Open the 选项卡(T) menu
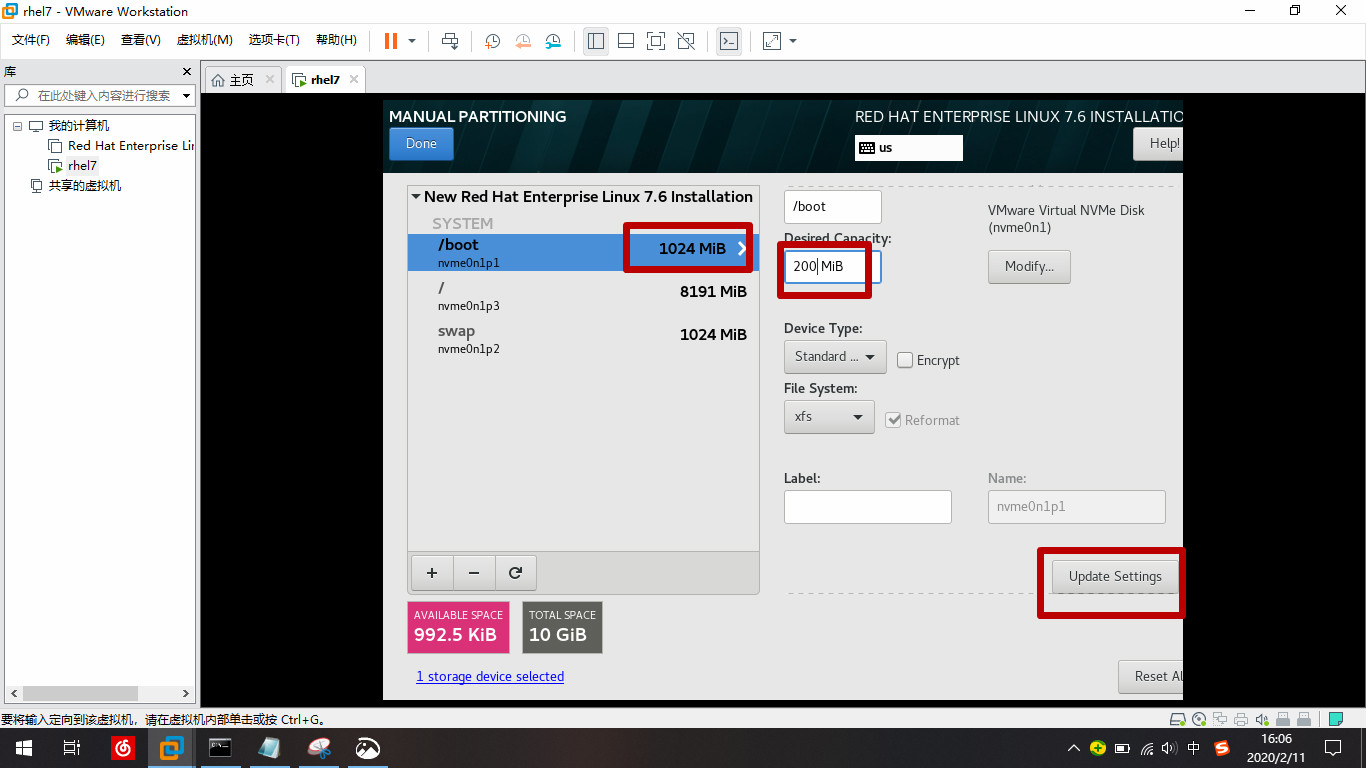This screenshot has width=1366, height=768. 274,40
